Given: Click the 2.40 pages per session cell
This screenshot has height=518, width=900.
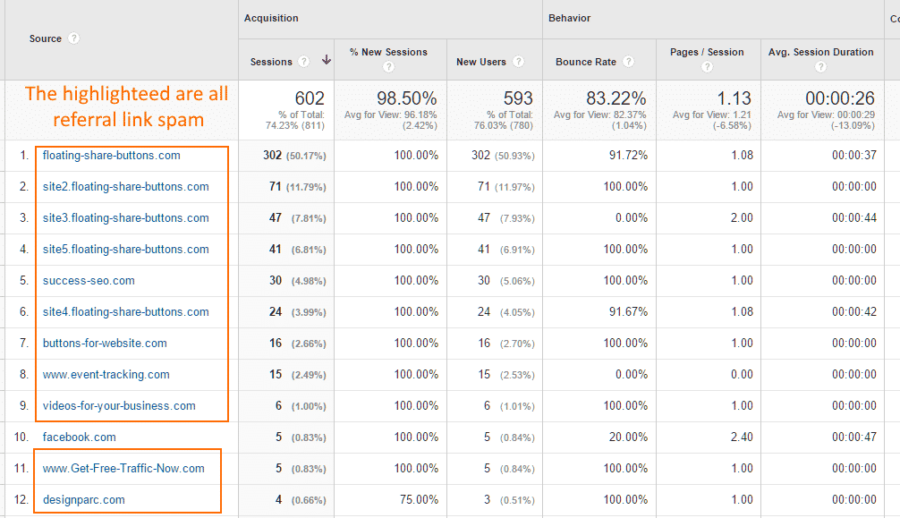Looking at the screenshot, I should point(742,437).
